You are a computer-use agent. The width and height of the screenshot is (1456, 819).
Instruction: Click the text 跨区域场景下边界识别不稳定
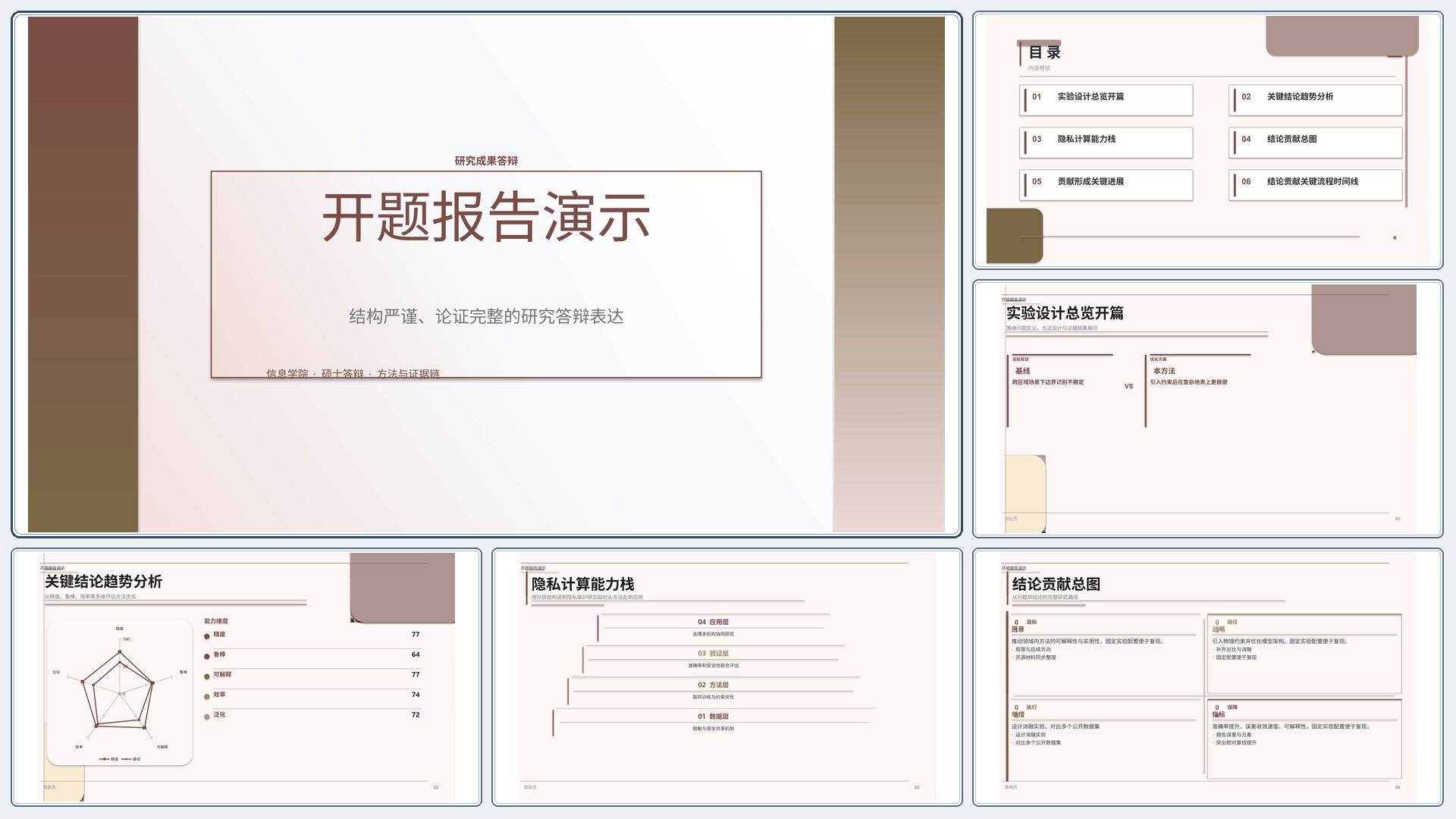click(1047, 382)
